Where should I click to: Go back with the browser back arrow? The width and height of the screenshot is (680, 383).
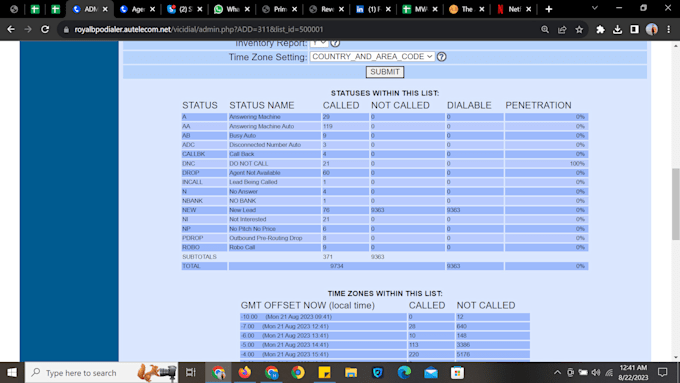[11, 29]
